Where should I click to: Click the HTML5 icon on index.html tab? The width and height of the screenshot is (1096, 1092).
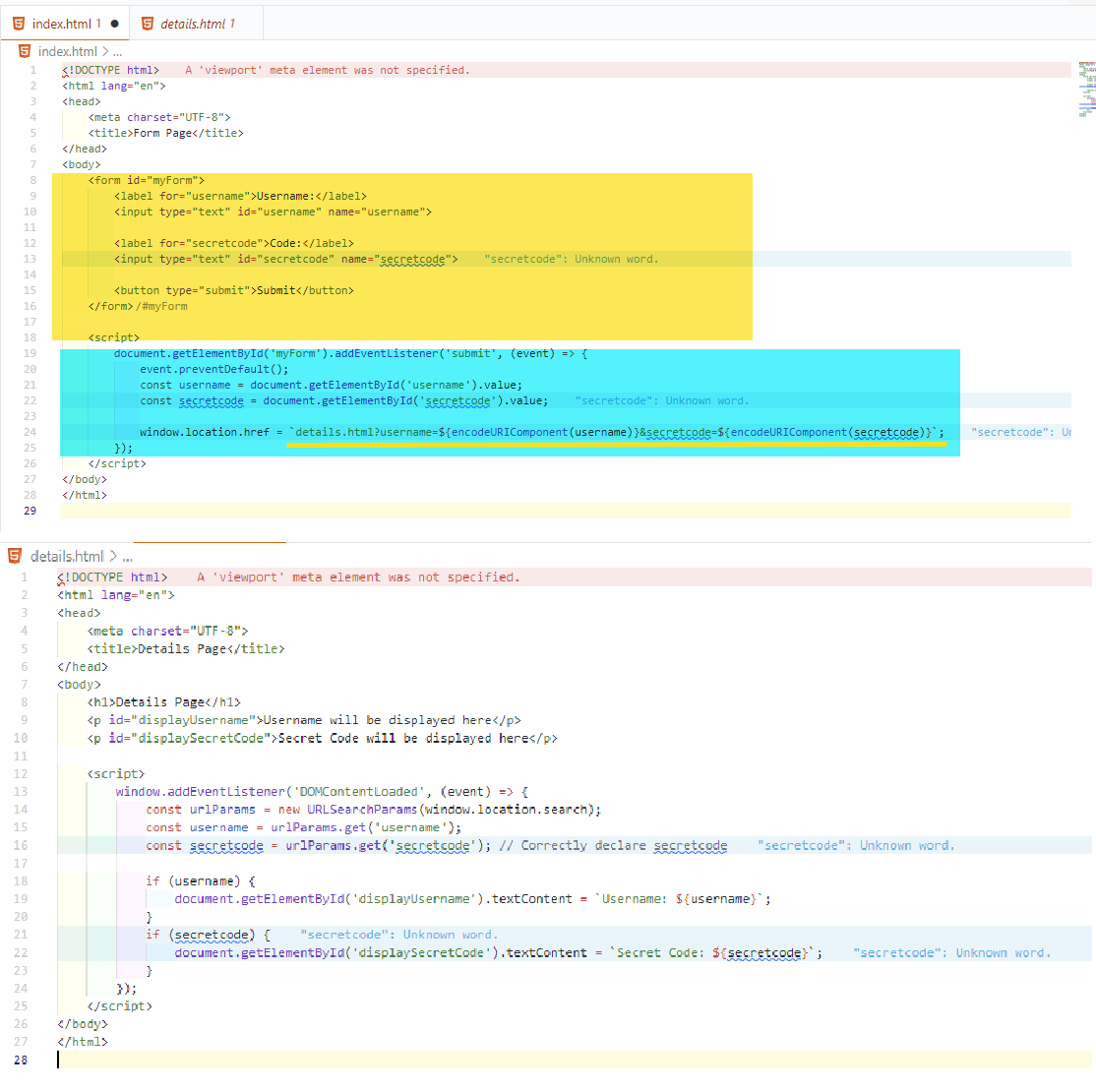(x=19, y=23)
